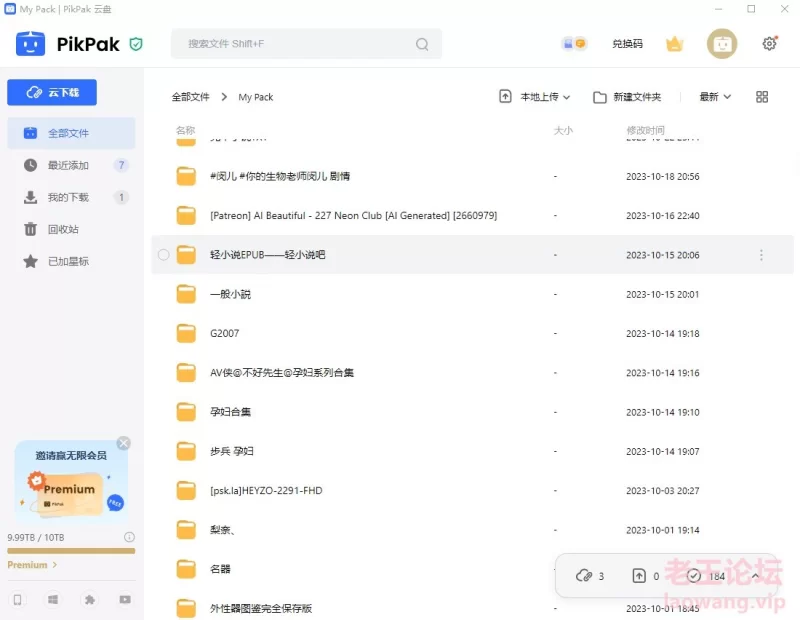800x620 pixels.
Task: Expand the task status panel chevron
Action: (755, 576)
